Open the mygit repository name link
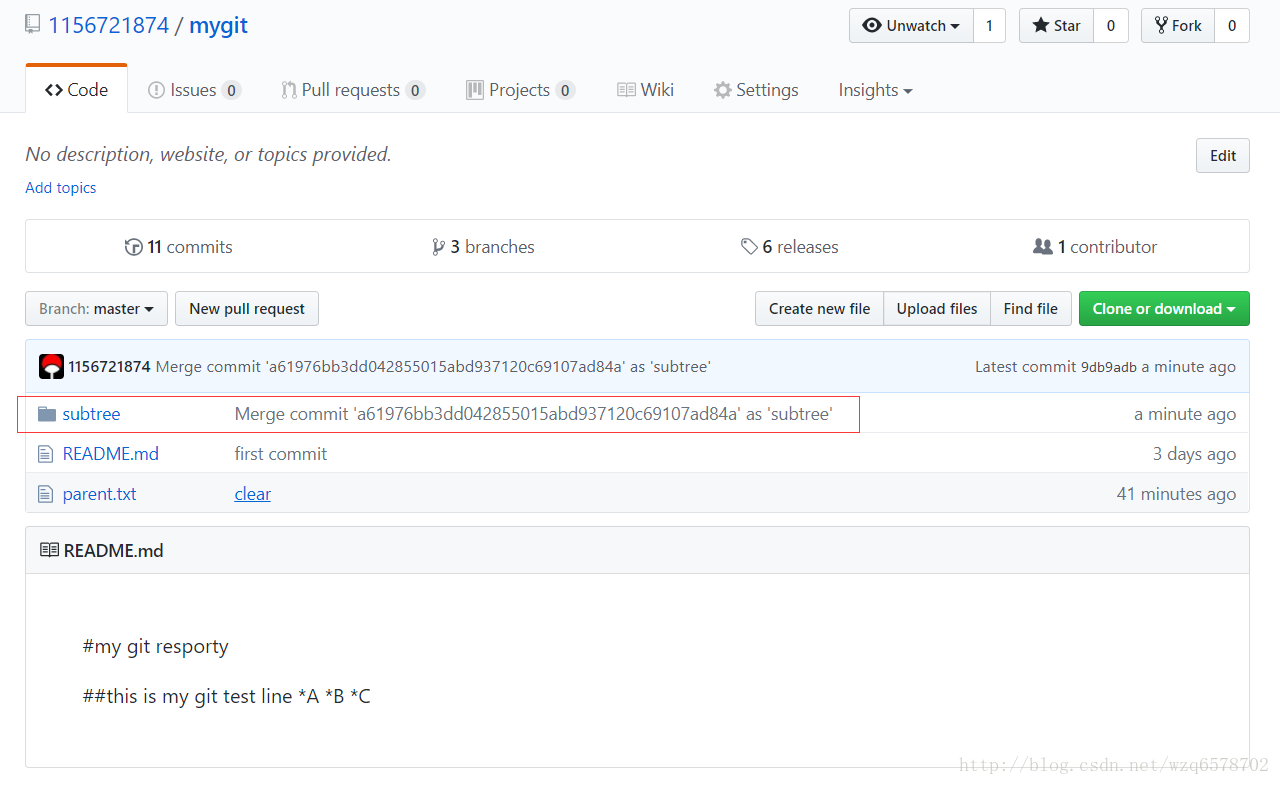The width and height of the screenshot is (1280, 785). click(x=218, y=25)
